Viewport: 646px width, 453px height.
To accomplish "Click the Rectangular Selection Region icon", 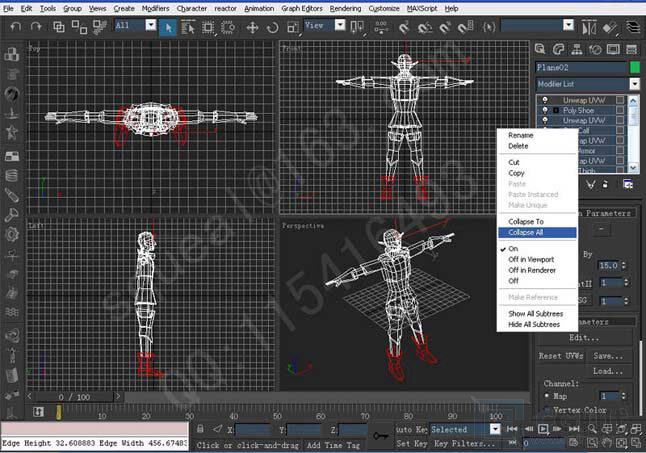I will (x=208, y=28).
